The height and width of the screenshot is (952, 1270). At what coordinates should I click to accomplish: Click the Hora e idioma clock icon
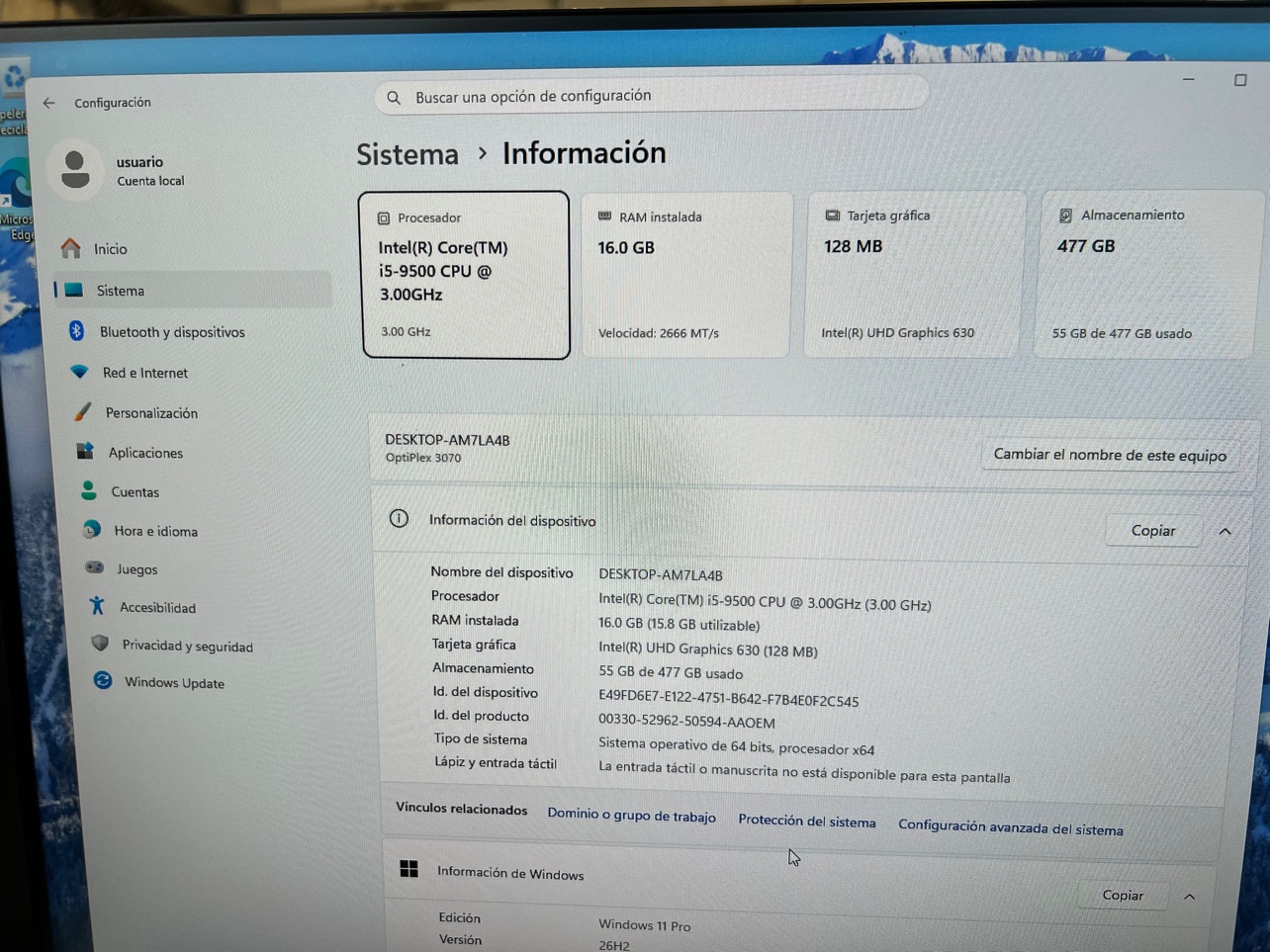tap(91, 530)
